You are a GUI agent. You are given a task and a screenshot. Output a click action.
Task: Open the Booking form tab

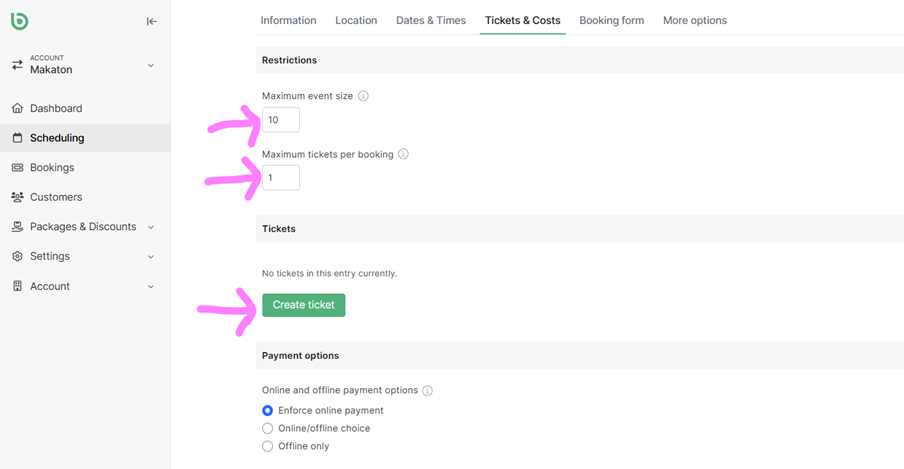click(611, 20)
